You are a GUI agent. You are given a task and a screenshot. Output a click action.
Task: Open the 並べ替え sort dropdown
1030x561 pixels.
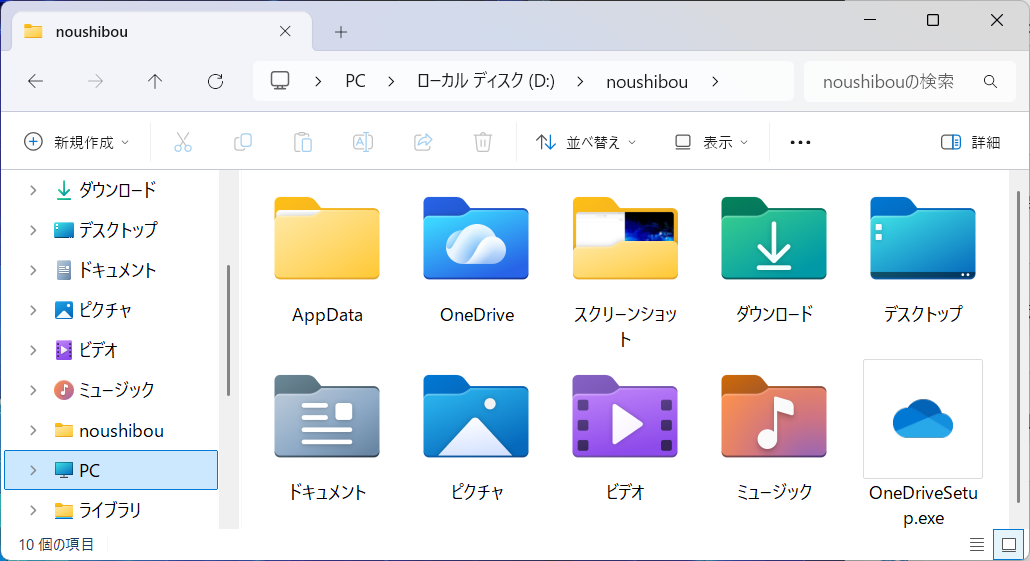pos(586,142)
